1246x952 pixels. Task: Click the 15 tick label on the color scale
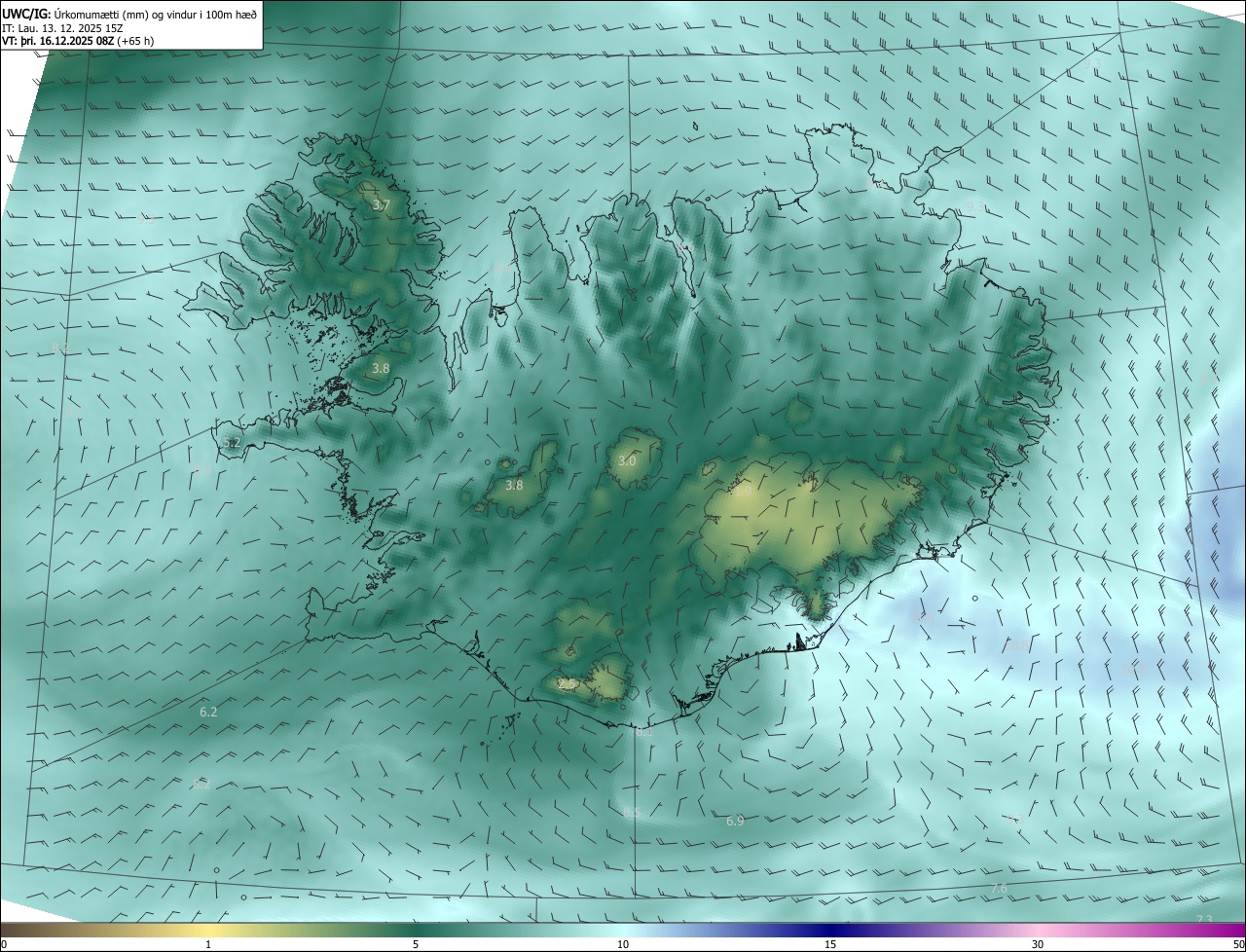(x=830, y=945)
